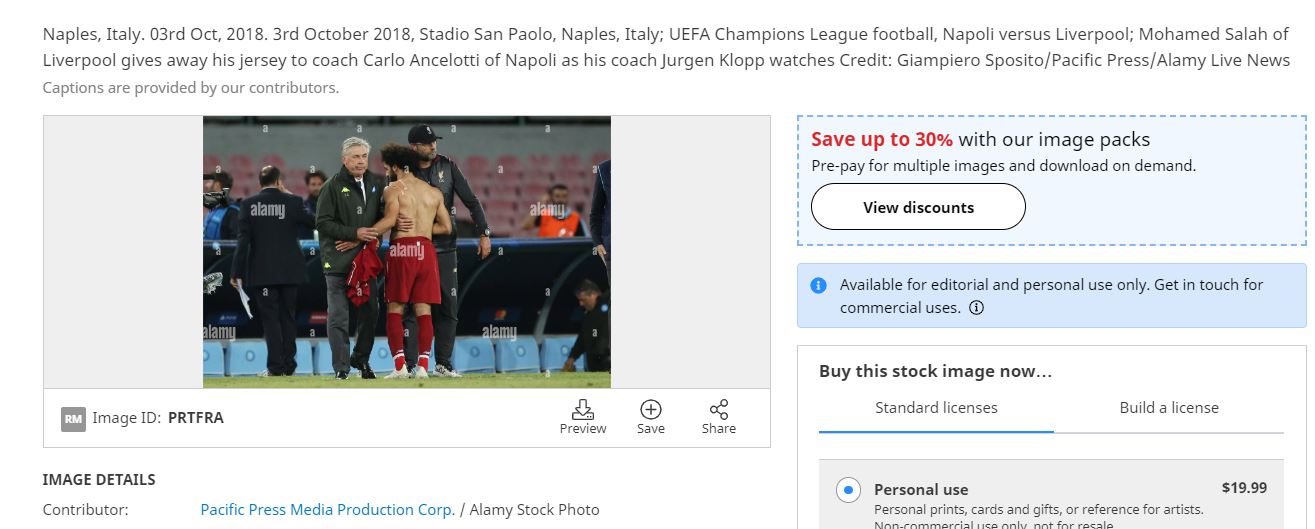The width and height of the screenshot is (1315, 529).
Task: Click the RM license badge
Action: [73, 419]
